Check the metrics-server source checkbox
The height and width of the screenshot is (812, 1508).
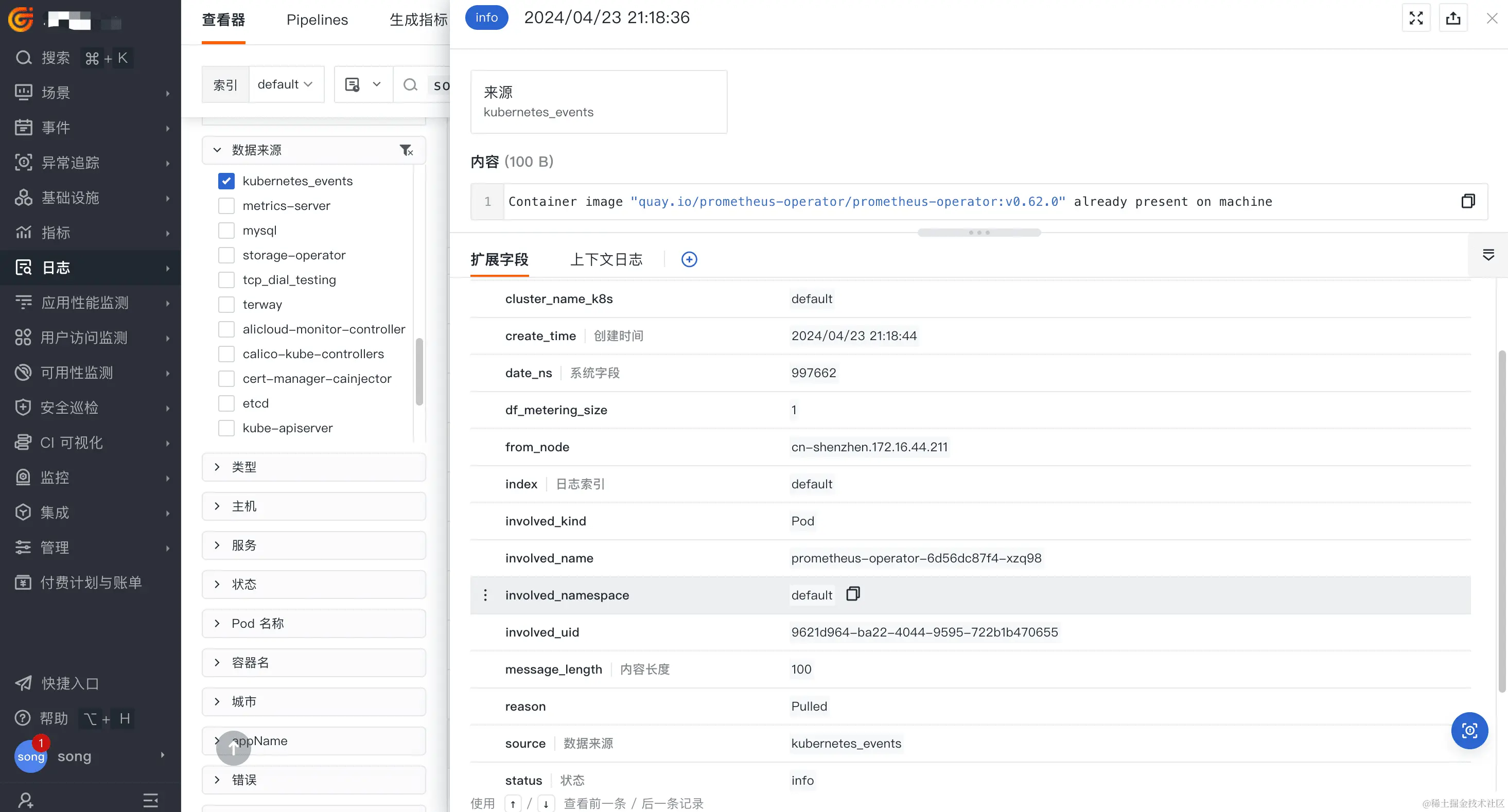[x=226, y=205]
